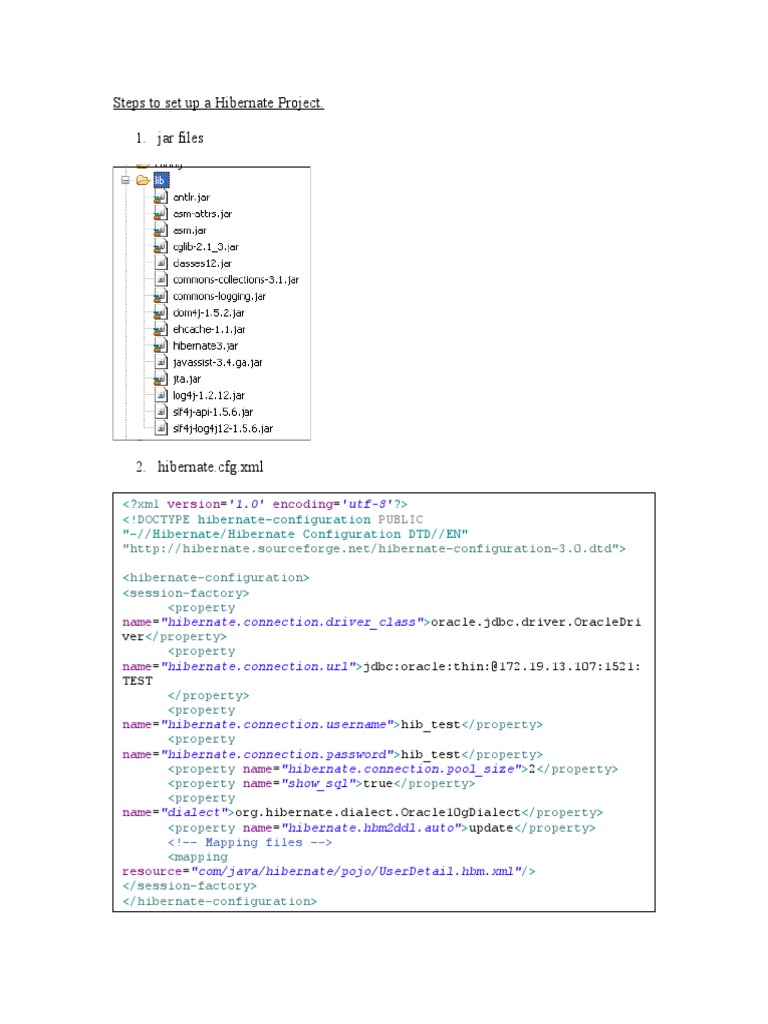Select the slf4j-log4j12-1.5.6.jar file name
The image size is (768, 1024).
pos(223,428)
